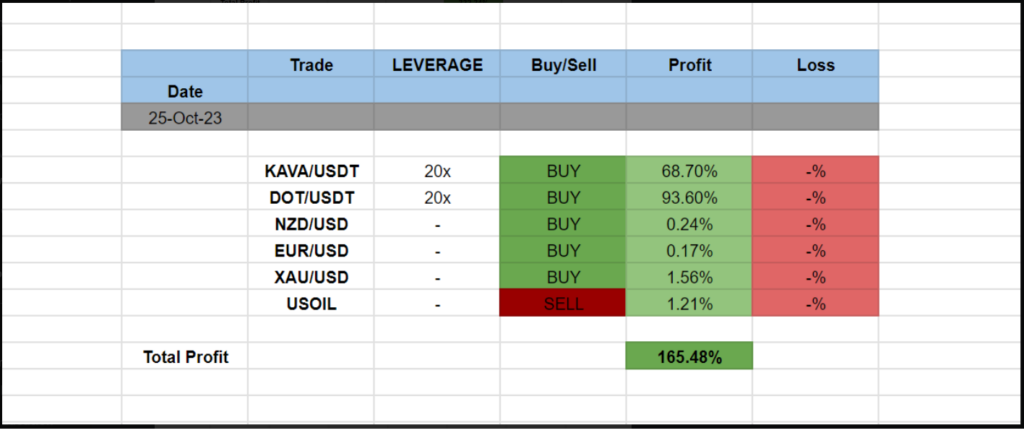This screenshot has width=1024, height=433.
Task: Select the 68.70% profit cell
Action: coord(688,171)
